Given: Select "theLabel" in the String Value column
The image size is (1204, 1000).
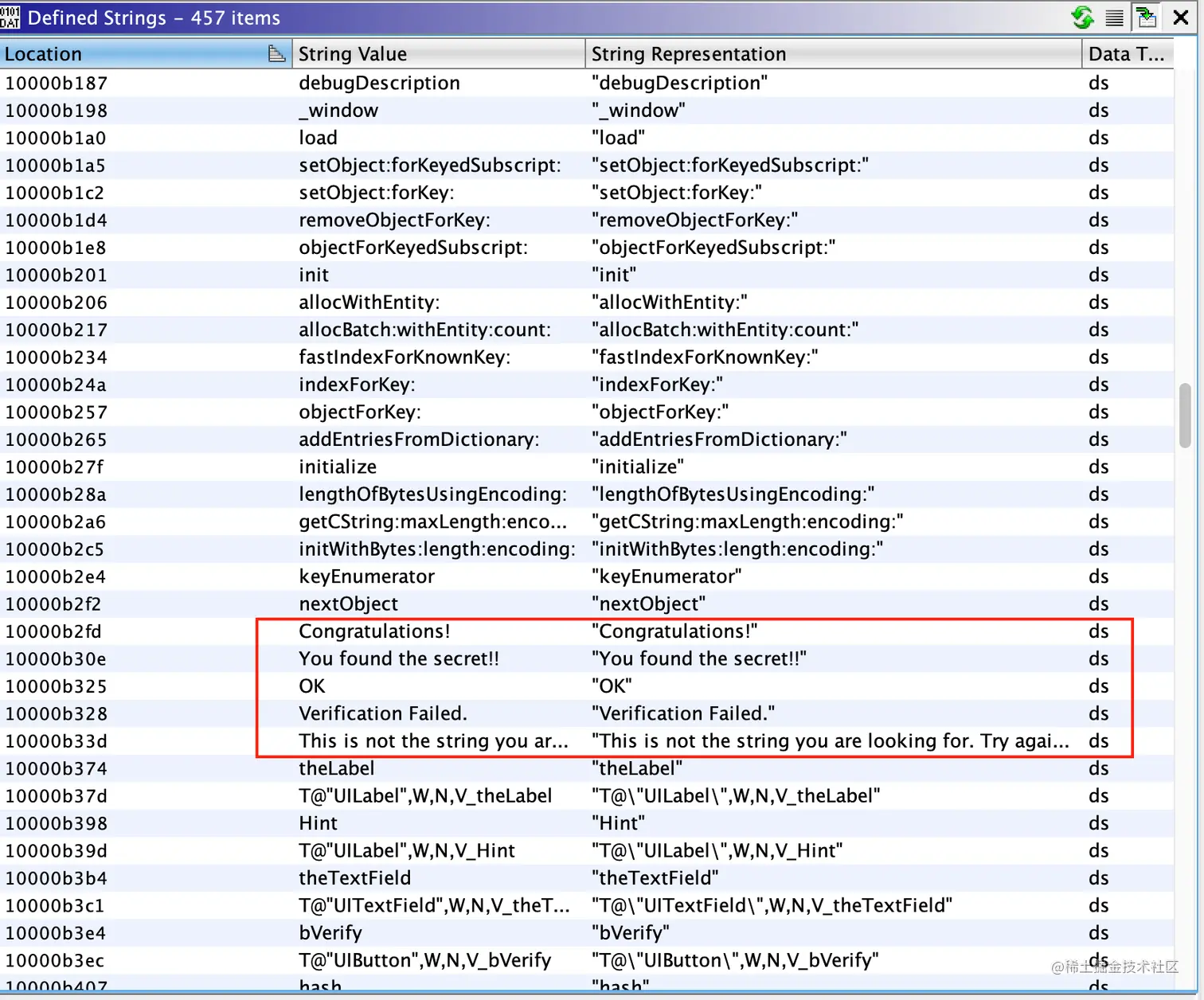Looking at the screenshot, I should click(336, 768).
